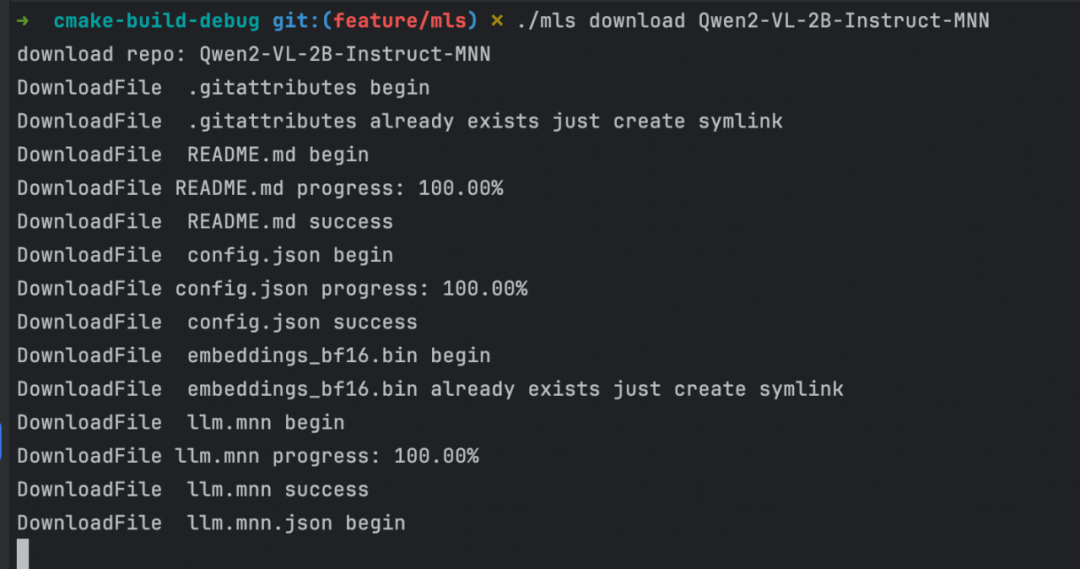Click the 'config.json success' line

(217, 322)
